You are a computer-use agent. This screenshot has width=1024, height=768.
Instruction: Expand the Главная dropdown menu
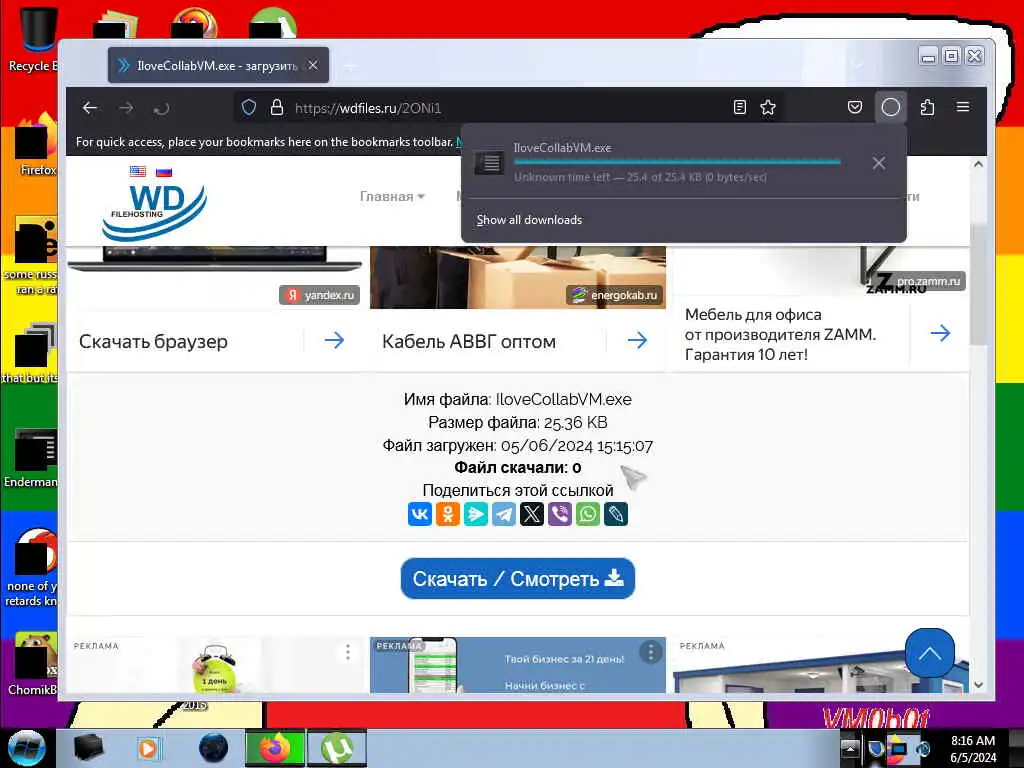(x=392, y=196)
